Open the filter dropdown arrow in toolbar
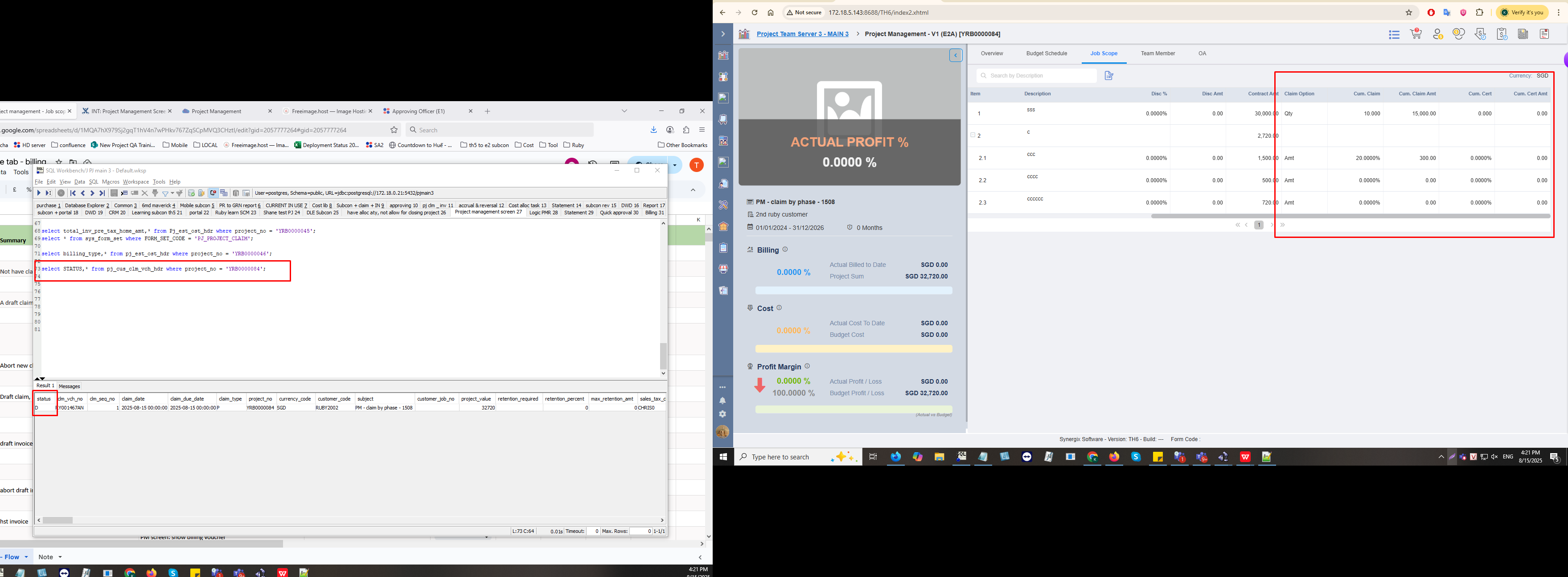This screenshot has width=1568, height=577. pyautogui.click(x=172, y=193)
